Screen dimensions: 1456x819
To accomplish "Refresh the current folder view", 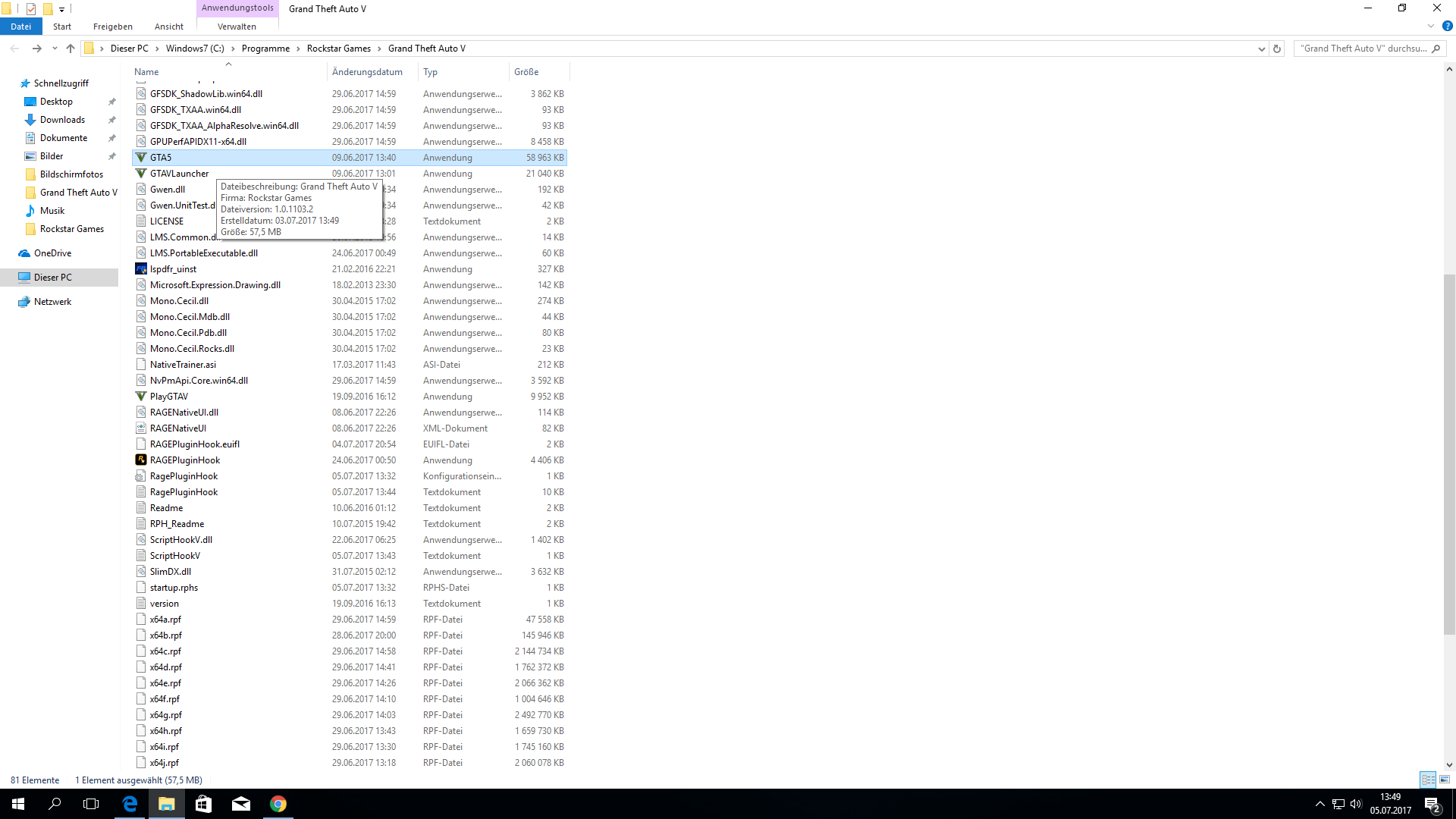I will 1277,49.
